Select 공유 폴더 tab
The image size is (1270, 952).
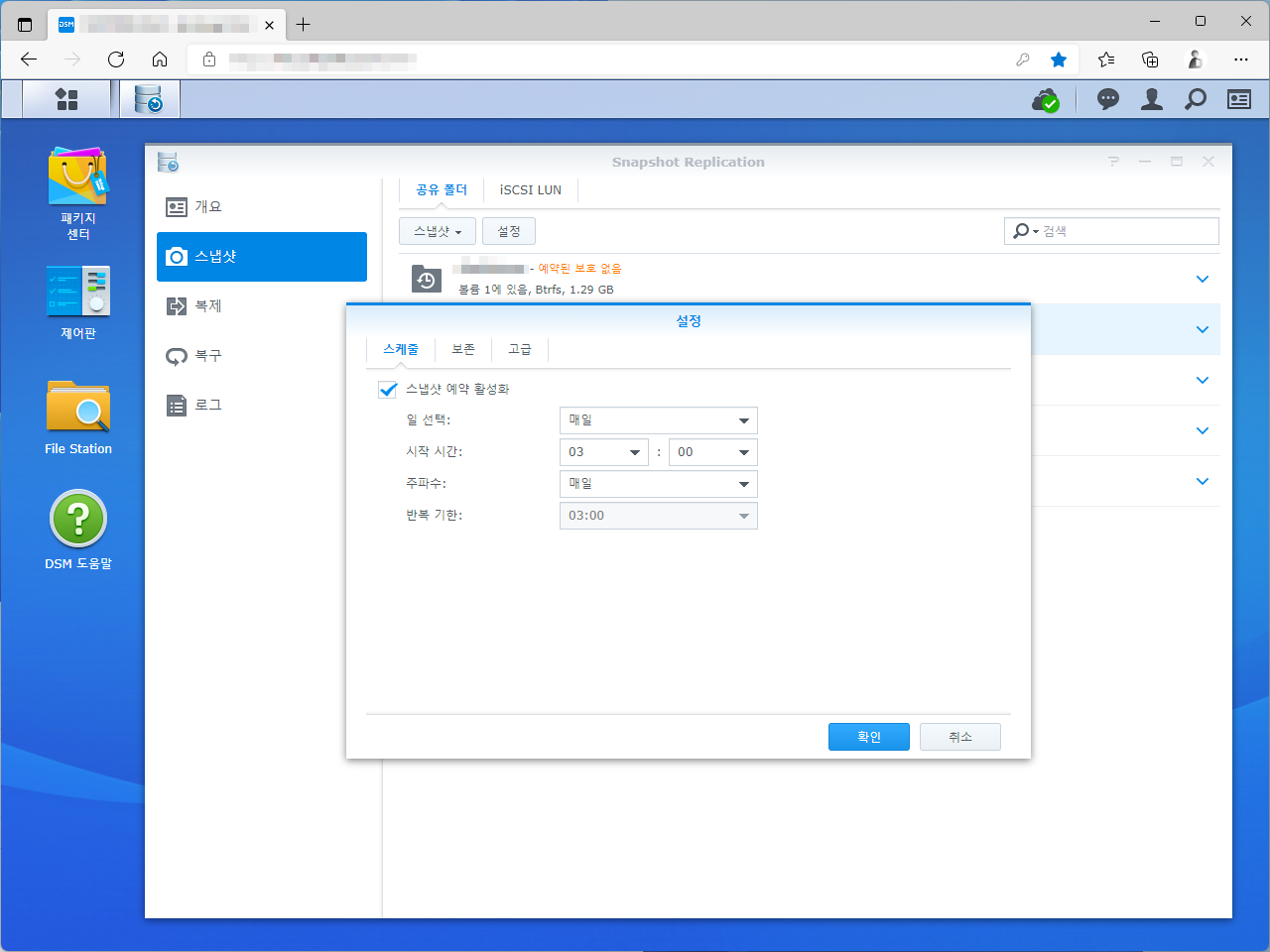pos(442,189)
